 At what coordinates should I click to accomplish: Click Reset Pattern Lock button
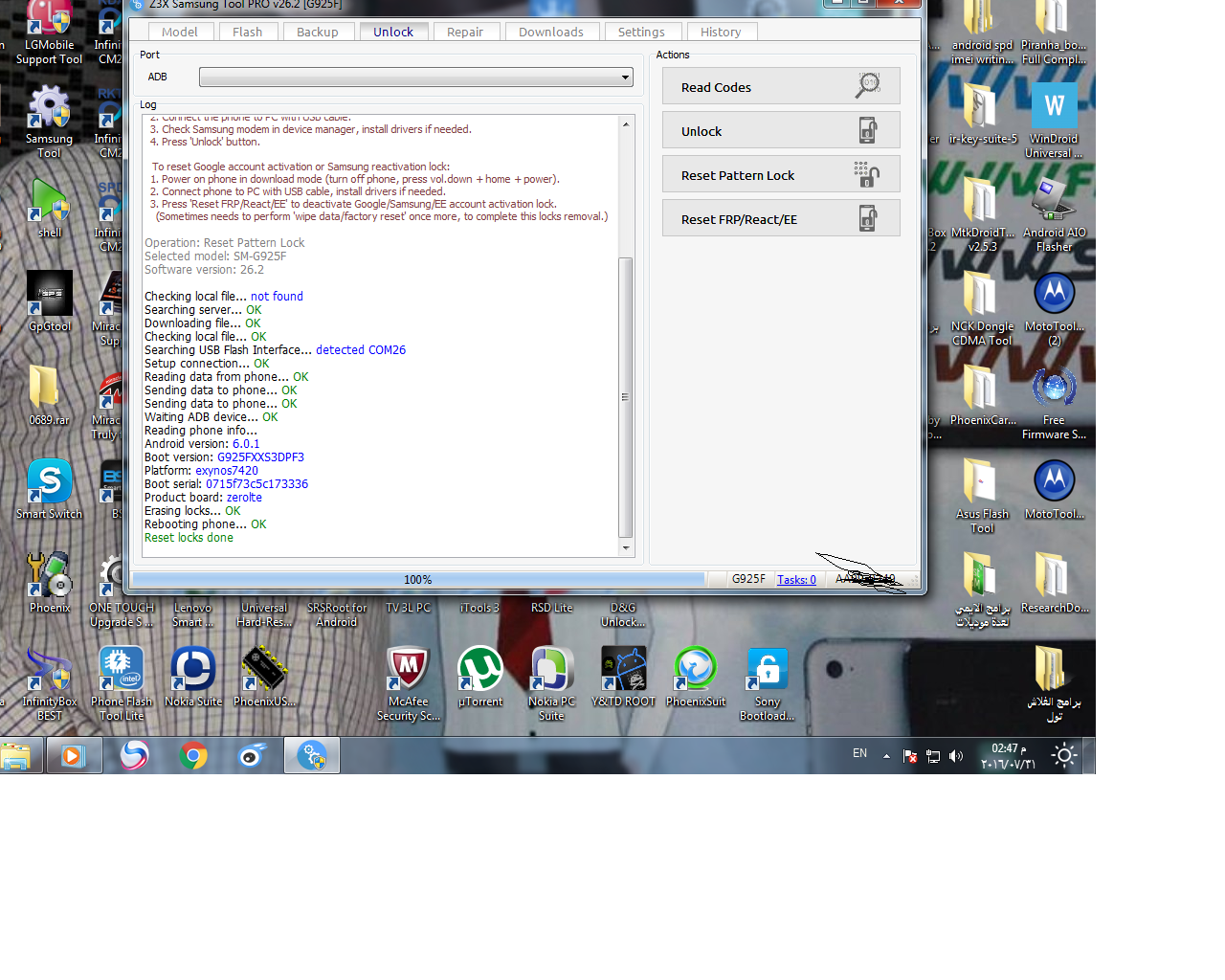[x=781, y=174]
